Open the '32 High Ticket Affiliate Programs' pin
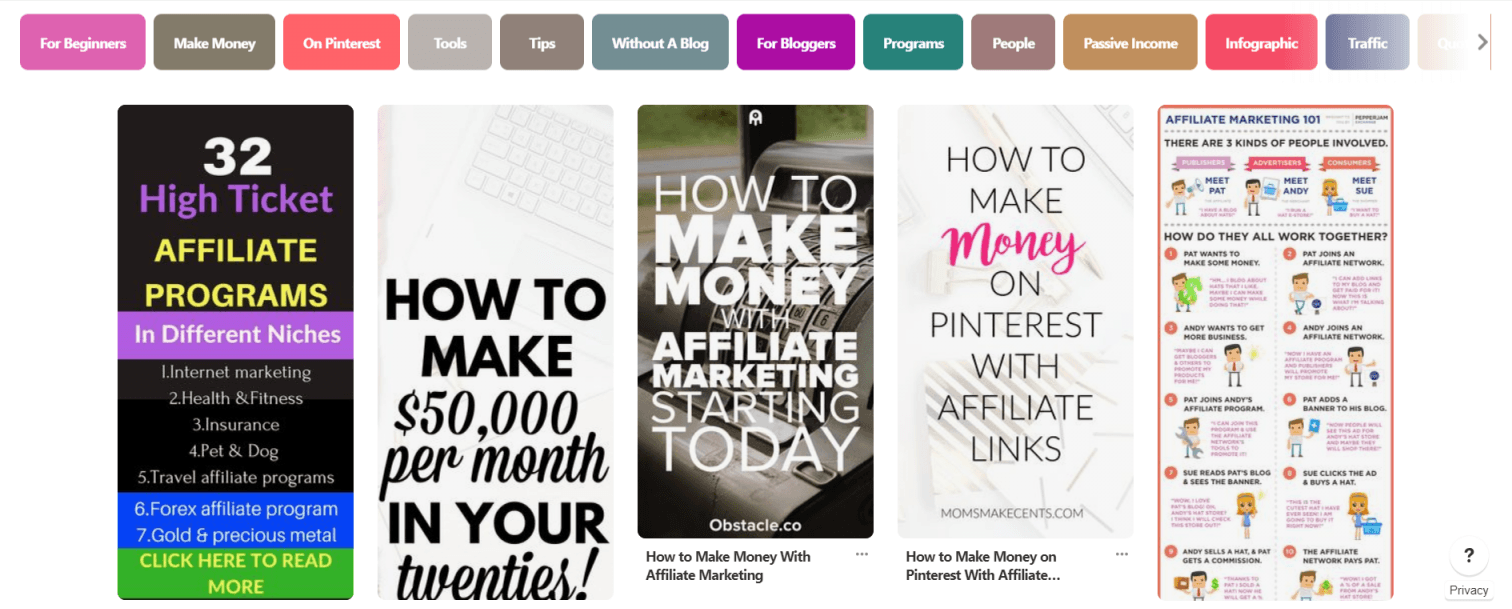This screenshot has height=609, width=1512. click(x=235, y=352)
